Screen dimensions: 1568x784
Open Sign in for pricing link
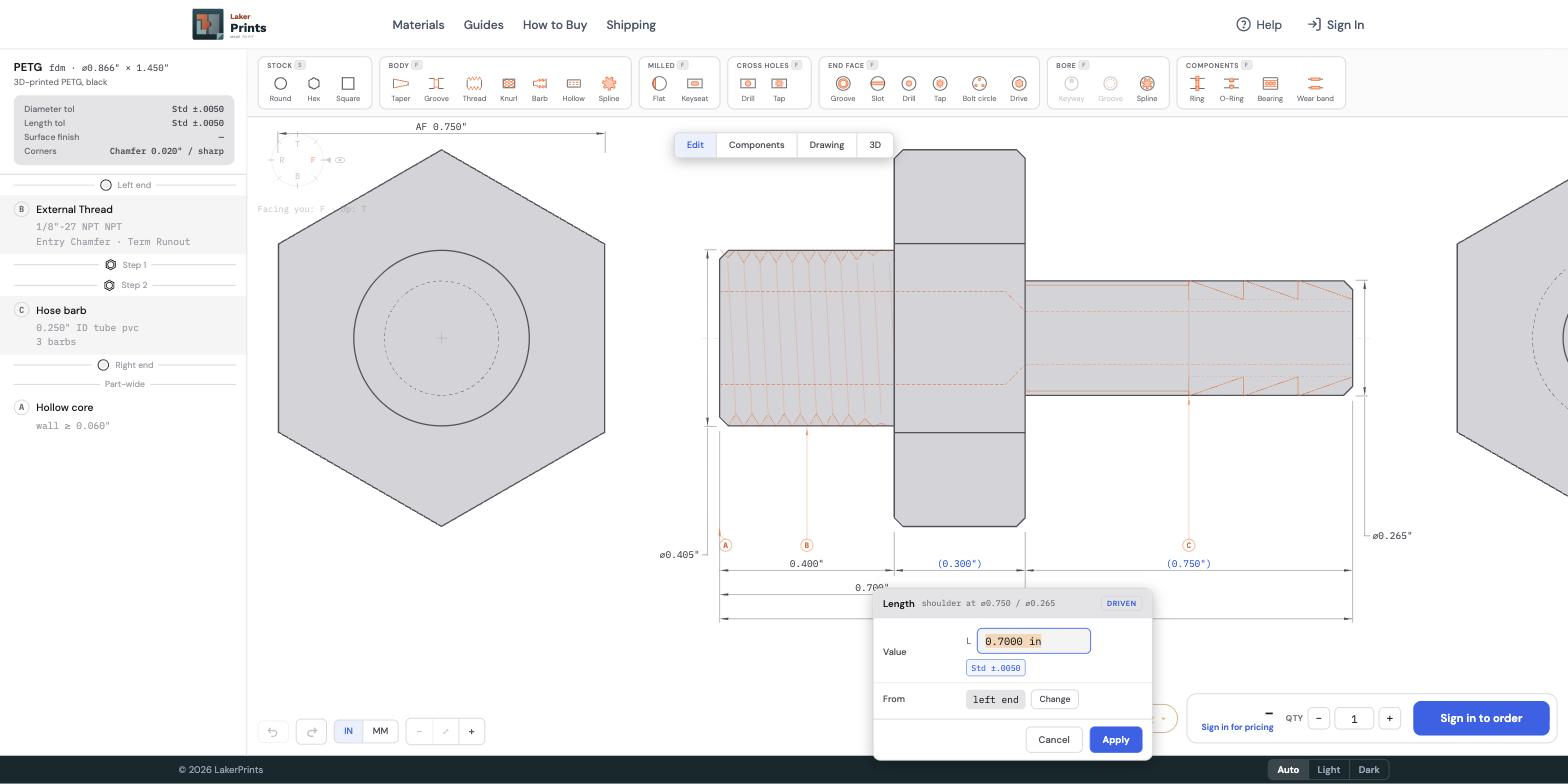pyautogui.click(x=1237, y=727)
